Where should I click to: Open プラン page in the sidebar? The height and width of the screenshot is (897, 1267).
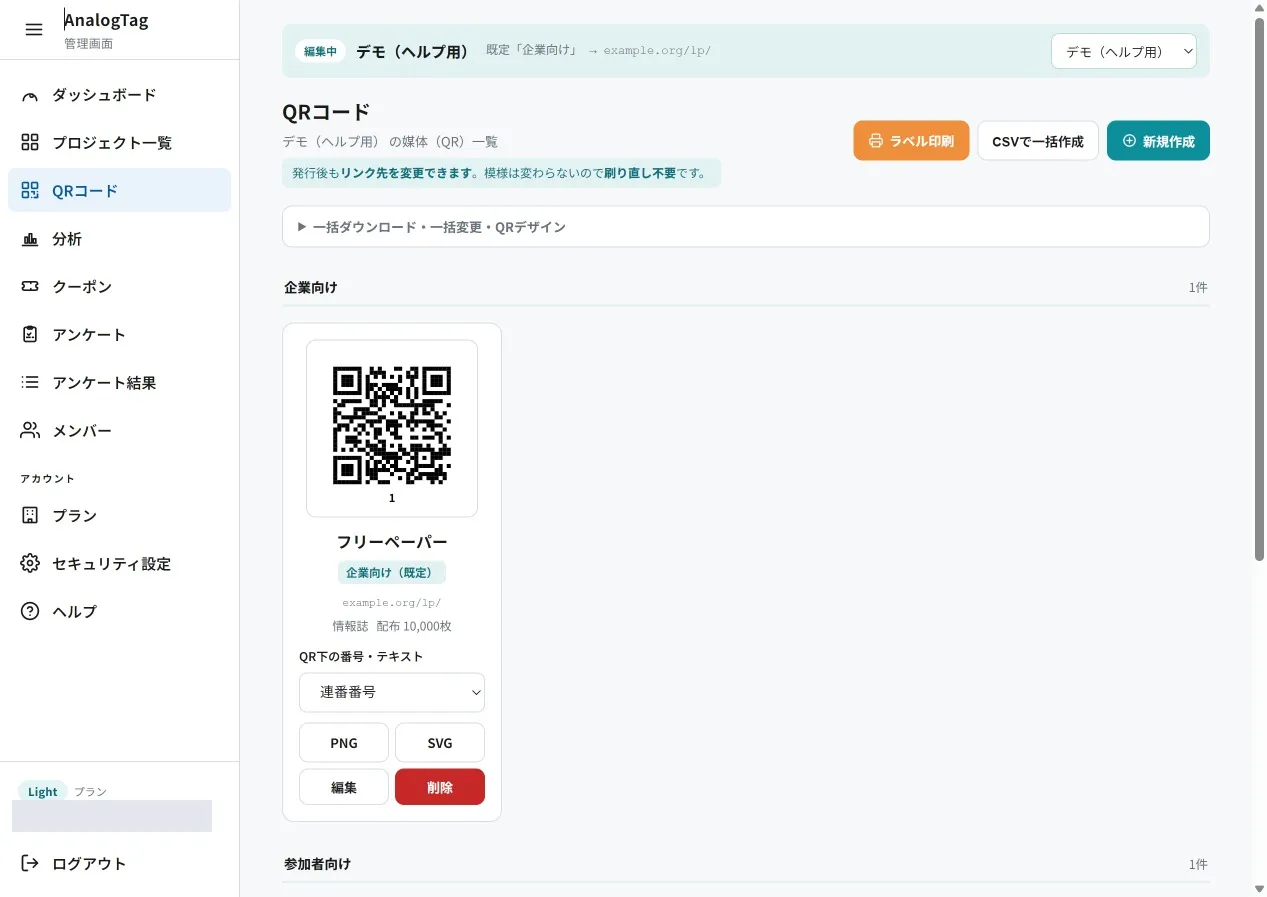(119, 515)
